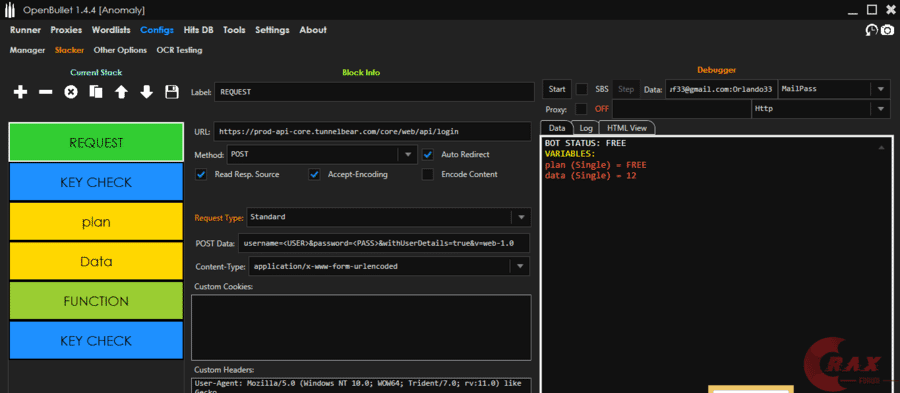Toggle the Accept-Encoding checkbox
The width and height of the screenshot is (900, 393).
314,174
